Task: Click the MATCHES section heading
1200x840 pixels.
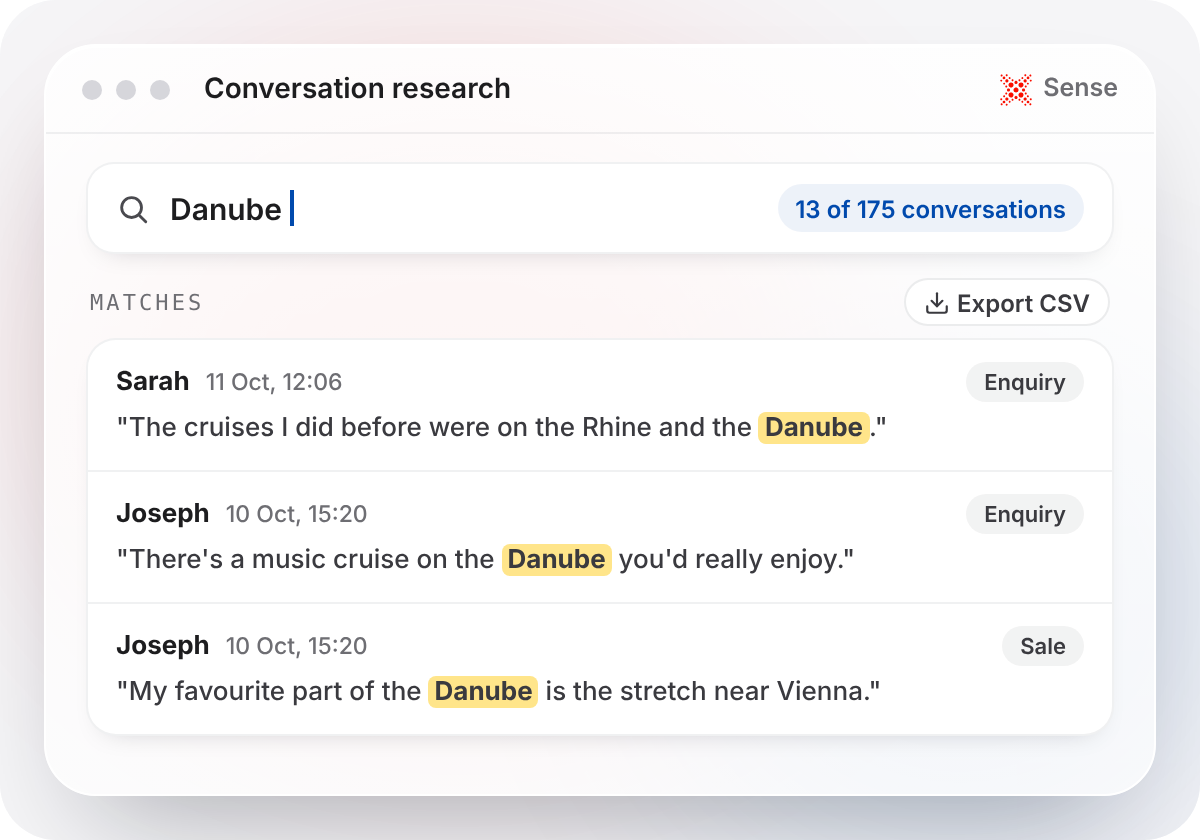Action: point(146,302)
